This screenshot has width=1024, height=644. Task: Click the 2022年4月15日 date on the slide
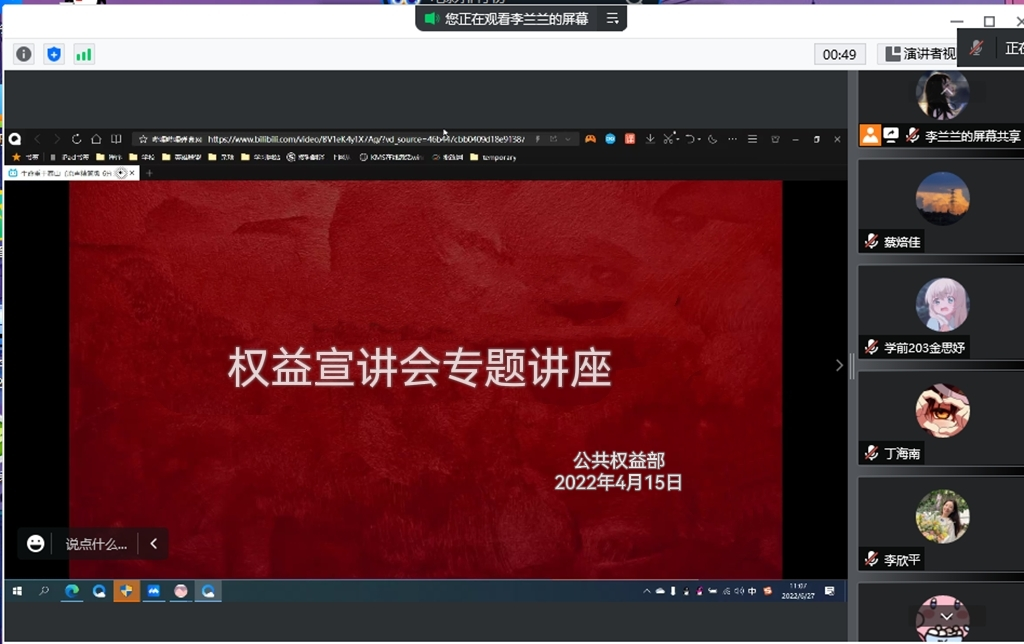pyautogui.click(x=618, y=483)
